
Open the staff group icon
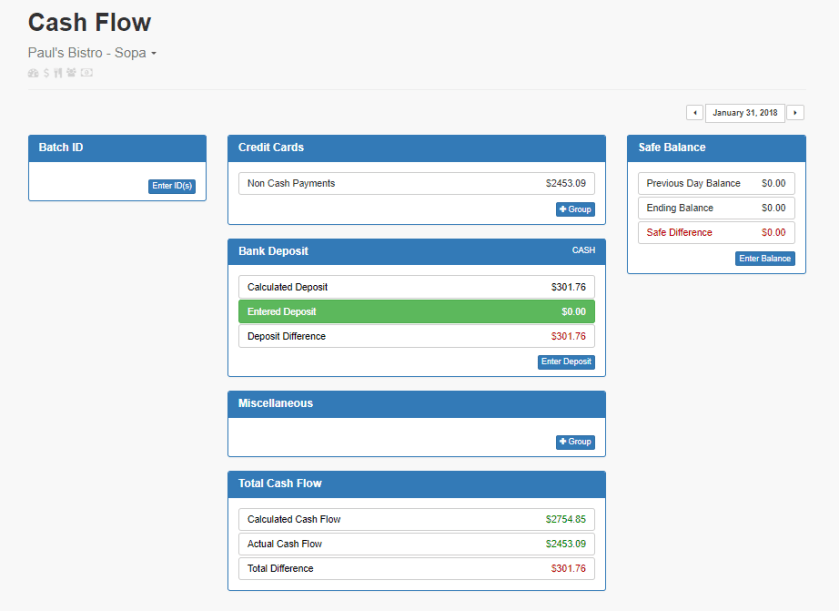pyautogui.click(x=70, y=72)
